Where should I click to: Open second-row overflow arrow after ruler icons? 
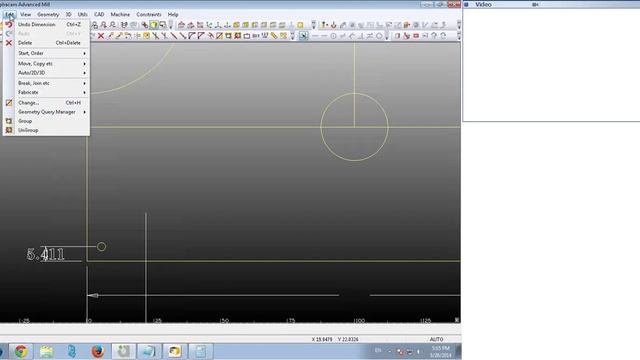(292, 36)
